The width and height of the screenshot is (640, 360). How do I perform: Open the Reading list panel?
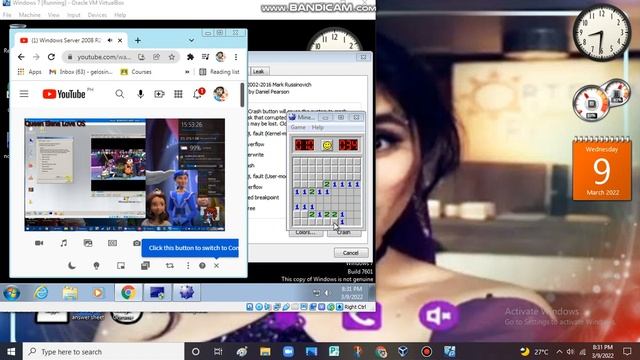[219, 72]
